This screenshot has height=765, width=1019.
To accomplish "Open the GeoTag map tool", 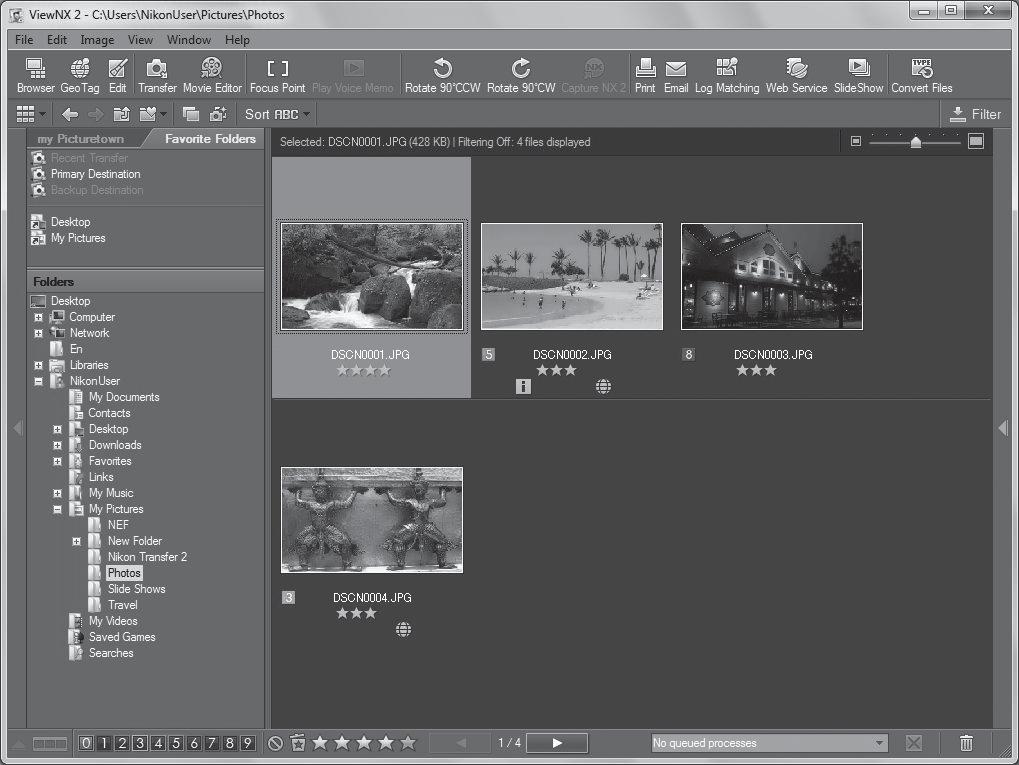I will click(79, 75).
